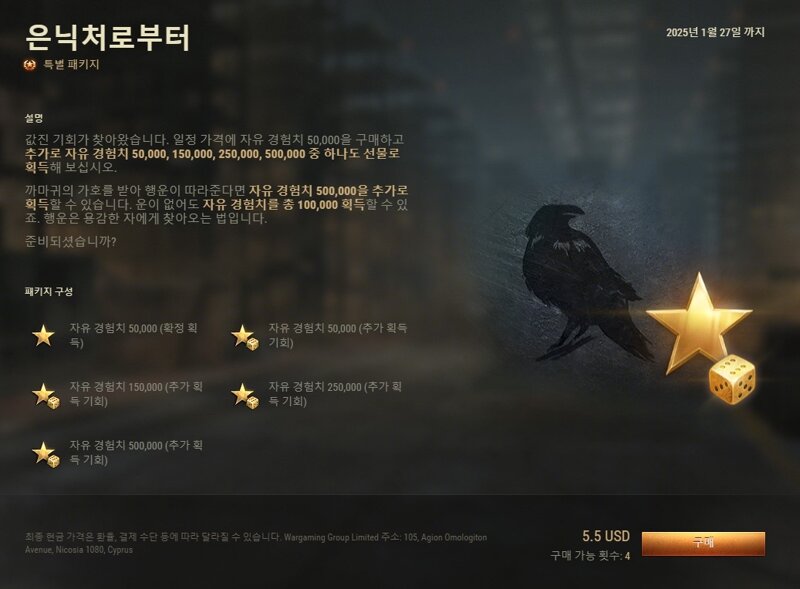Select the 자유 경험치 500,000 item text

point(136,452)
